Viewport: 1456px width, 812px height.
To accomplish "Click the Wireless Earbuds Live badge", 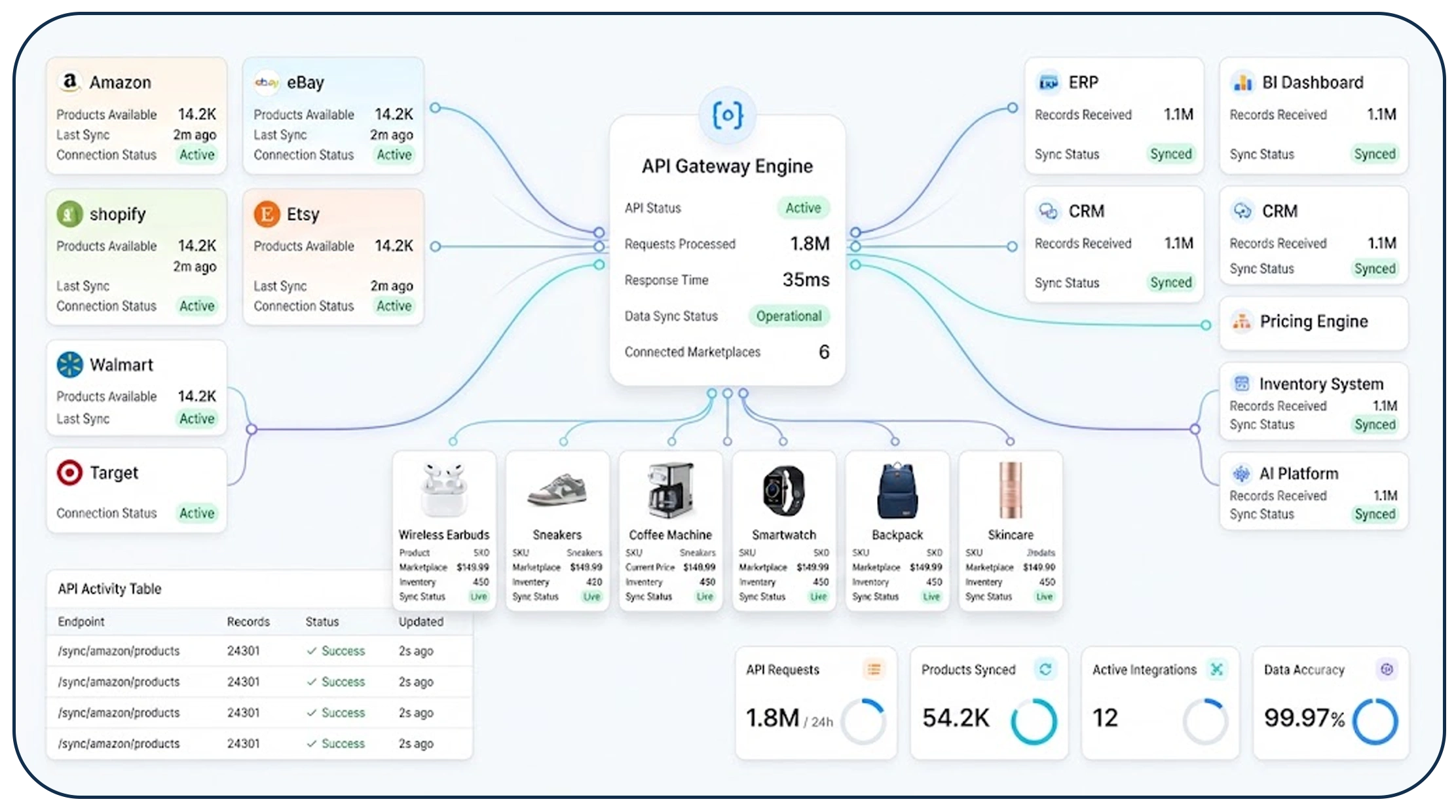I will click(479, 597).
